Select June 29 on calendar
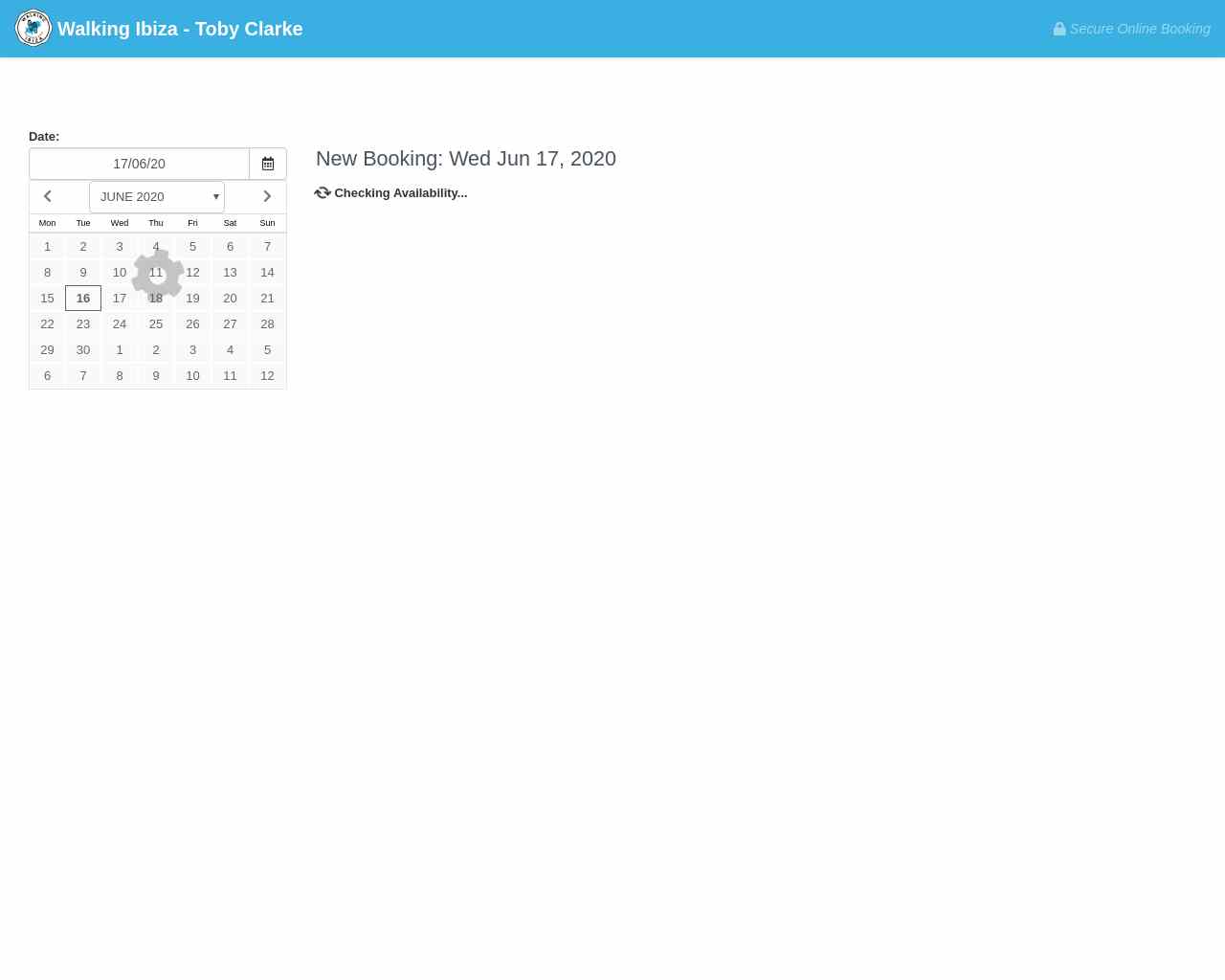Screen dimensions: 1225x980 [x=47, y=350]
